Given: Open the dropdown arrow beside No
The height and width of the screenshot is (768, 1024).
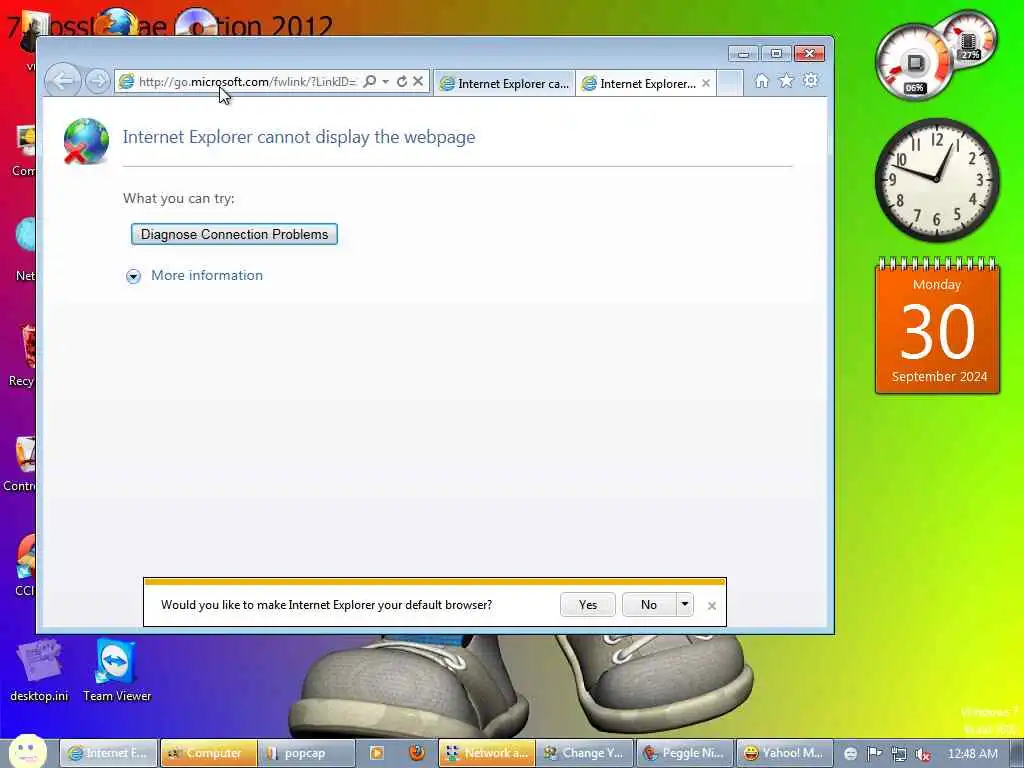Looking at the screenshot, I should click(684, 605).
